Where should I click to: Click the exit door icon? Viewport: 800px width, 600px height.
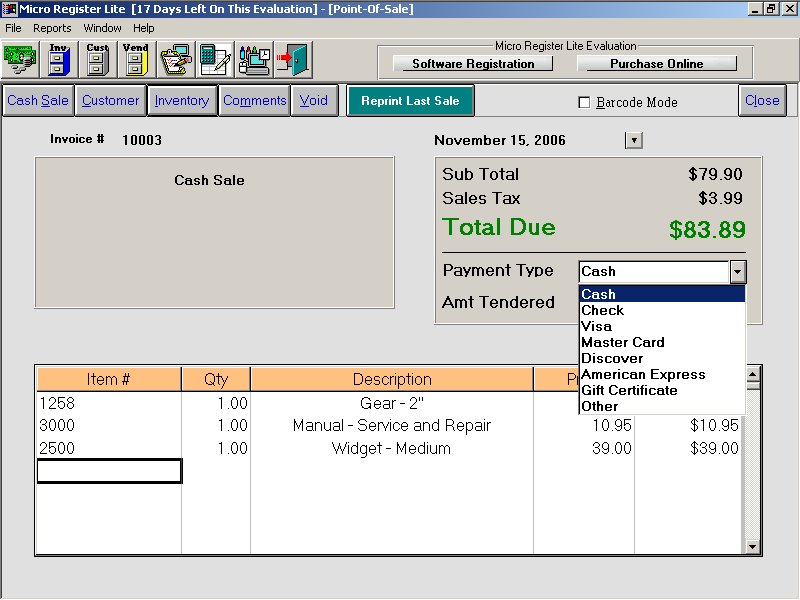click(x=293, y=60)
